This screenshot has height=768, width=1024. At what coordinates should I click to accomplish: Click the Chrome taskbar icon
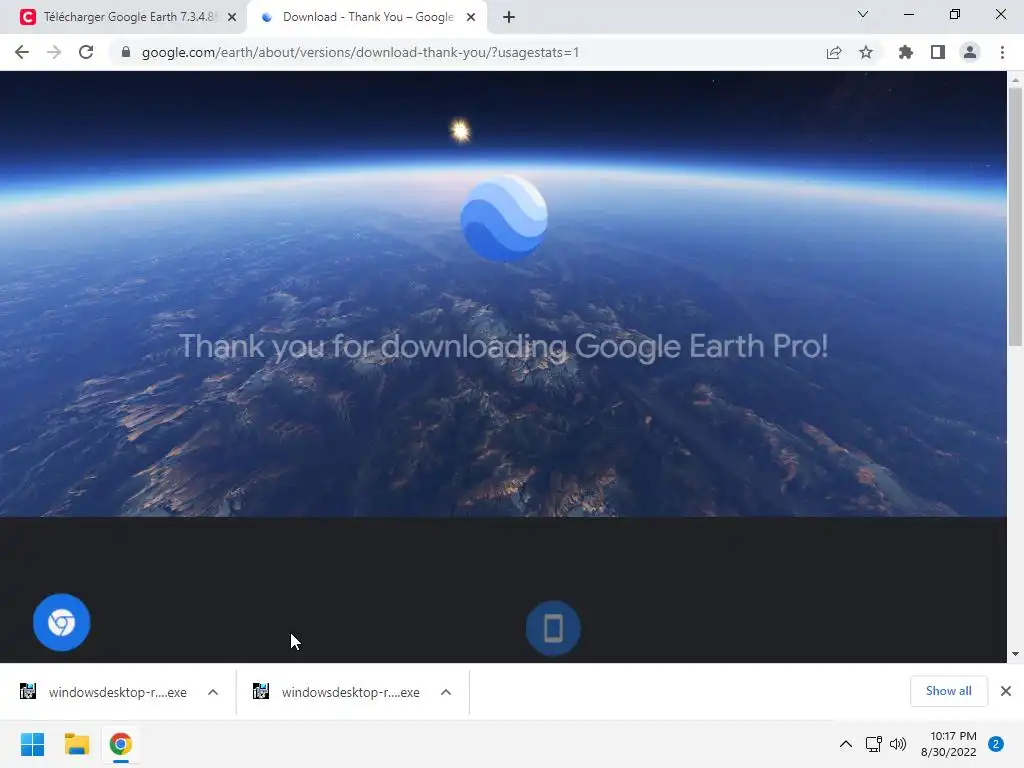[x=121, y=744]
